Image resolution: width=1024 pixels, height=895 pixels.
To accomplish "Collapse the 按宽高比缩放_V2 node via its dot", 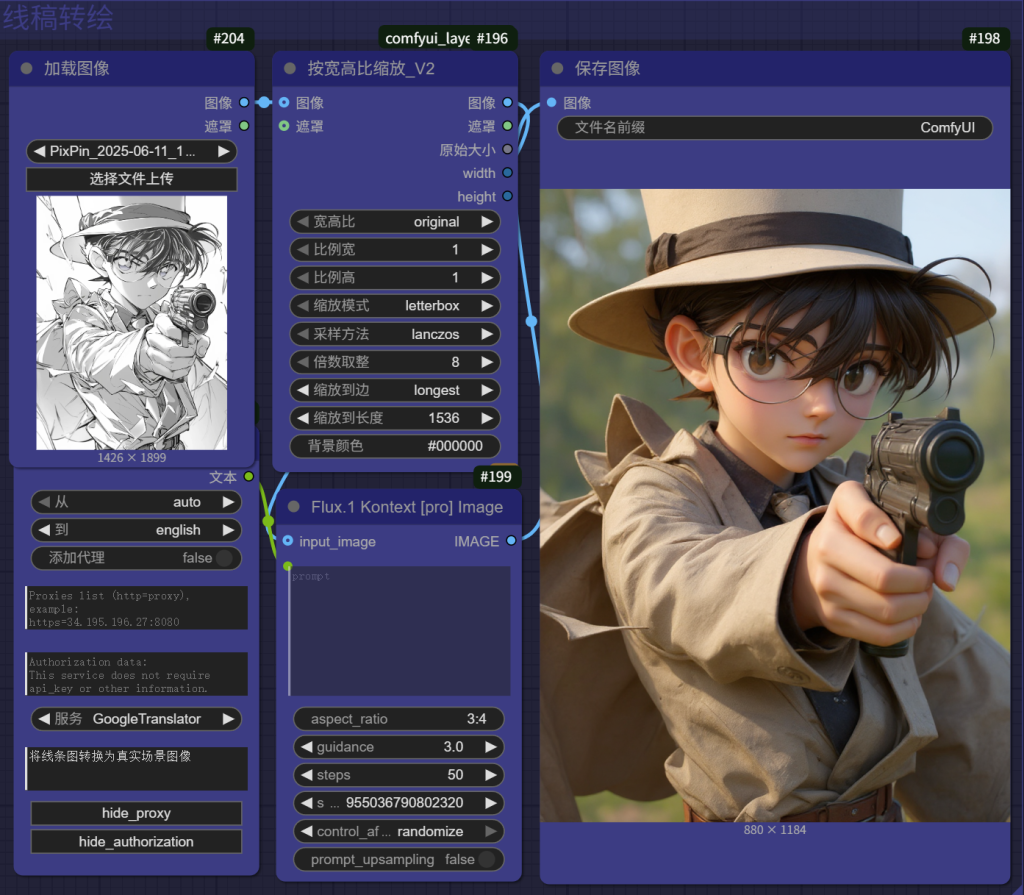I will 291,69.
